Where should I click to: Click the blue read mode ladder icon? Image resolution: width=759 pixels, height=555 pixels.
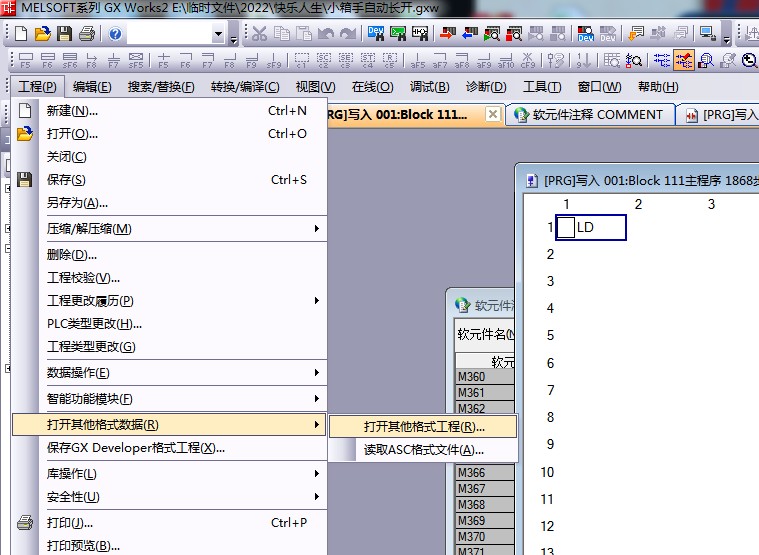click(x=662, y=60)
